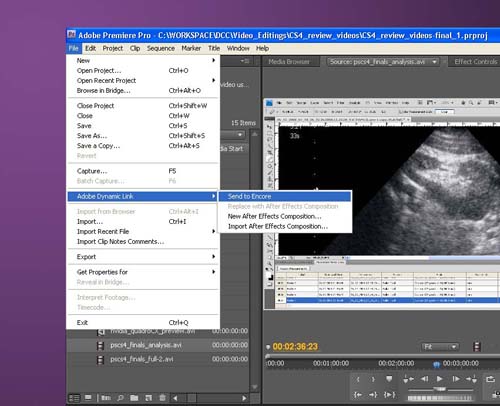
Task: Choose Save As from File menu
Action: point(143,136)
